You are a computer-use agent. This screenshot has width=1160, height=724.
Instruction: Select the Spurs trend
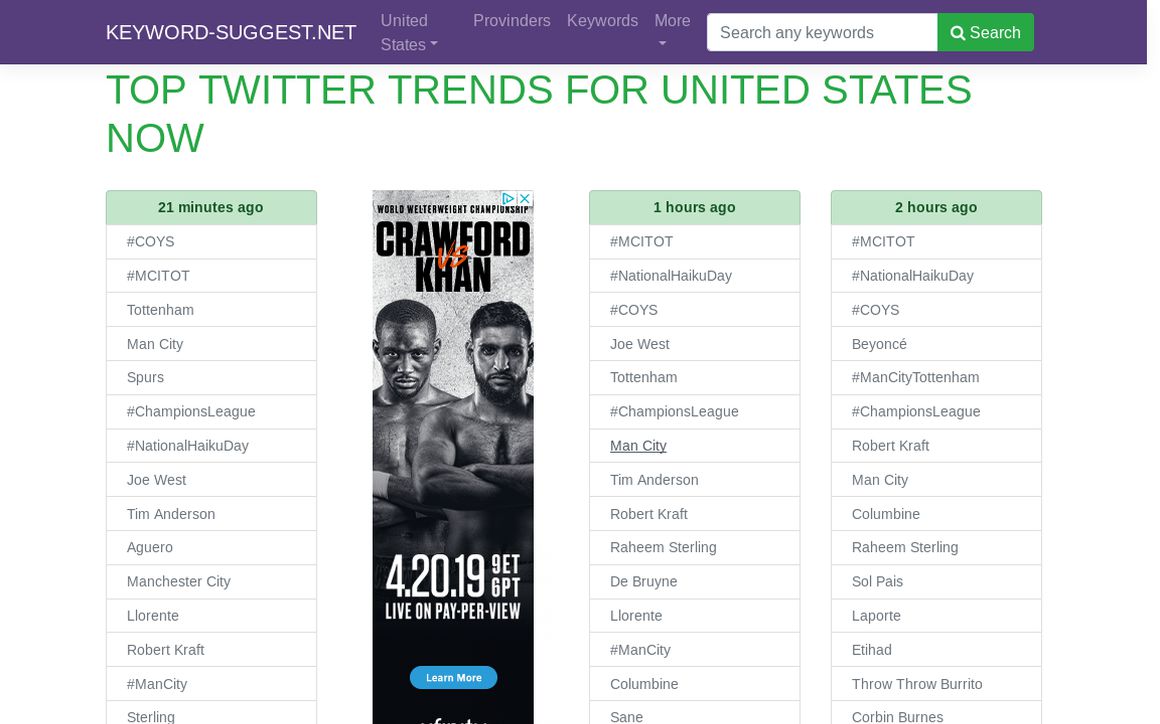click(x=145, y=378)
